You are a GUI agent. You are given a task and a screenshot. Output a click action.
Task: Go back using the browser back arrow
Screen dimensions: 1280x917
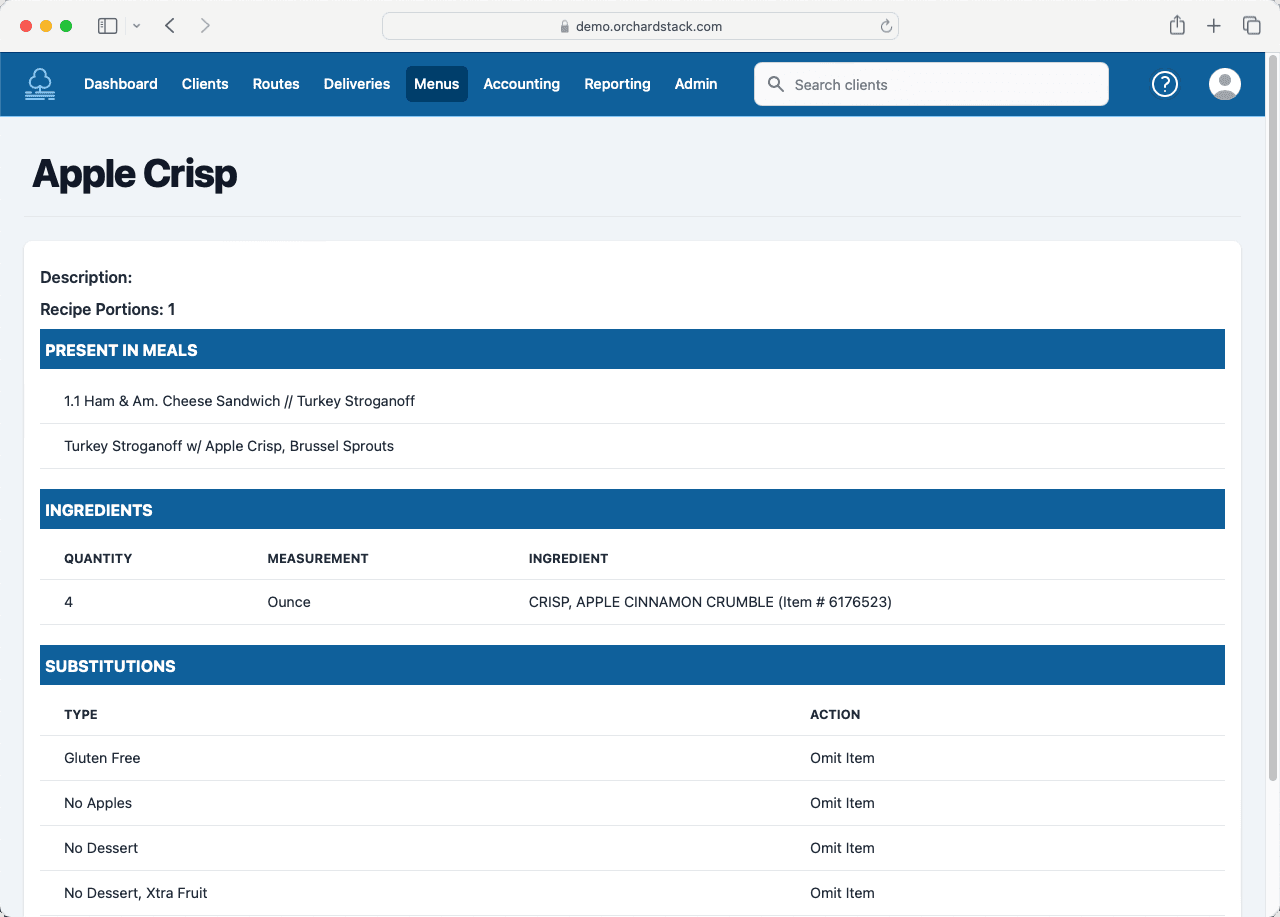[x=170, y=26]
